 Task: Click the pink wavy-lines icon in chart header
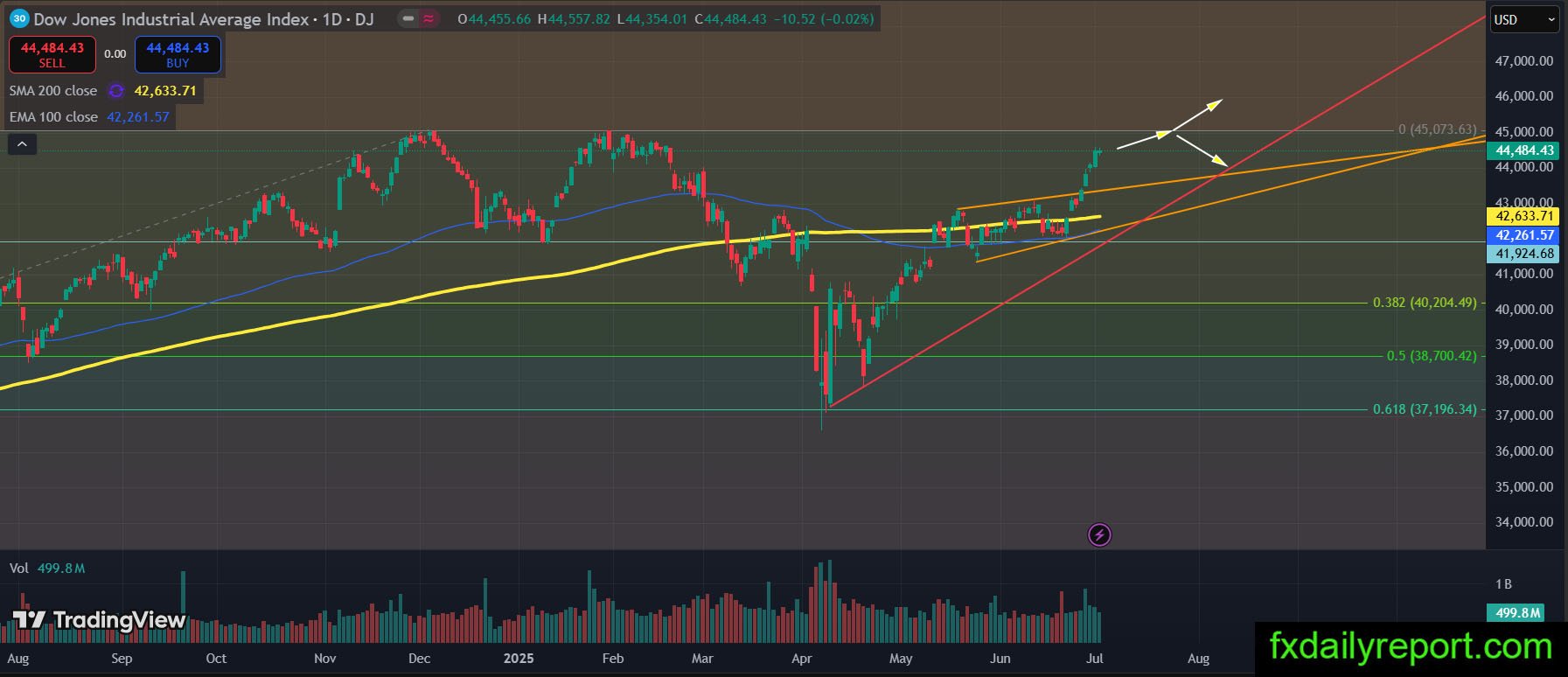pos(429,18)
